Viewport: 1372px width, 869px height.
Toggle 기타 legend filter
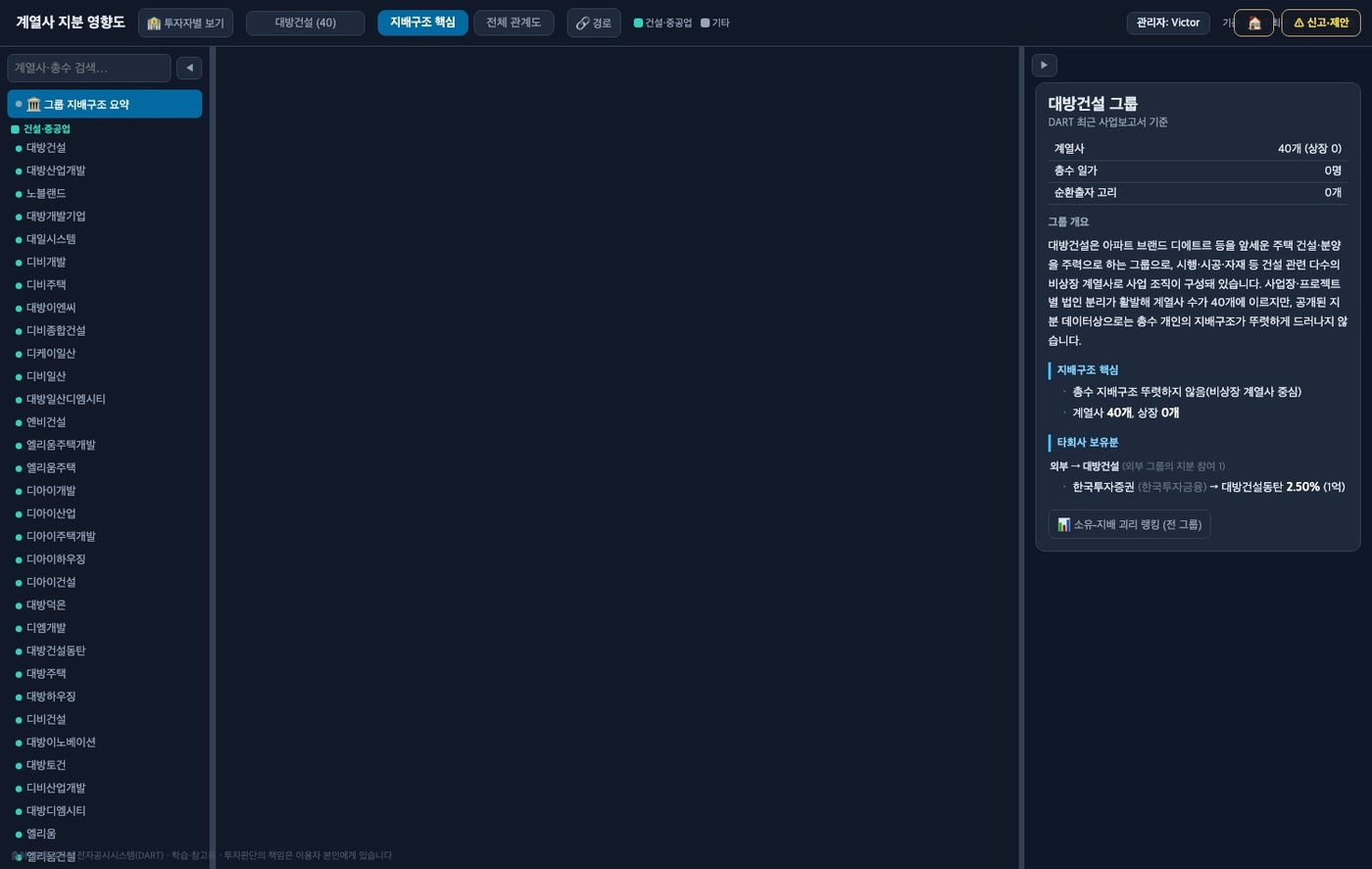tap(715, 23)
